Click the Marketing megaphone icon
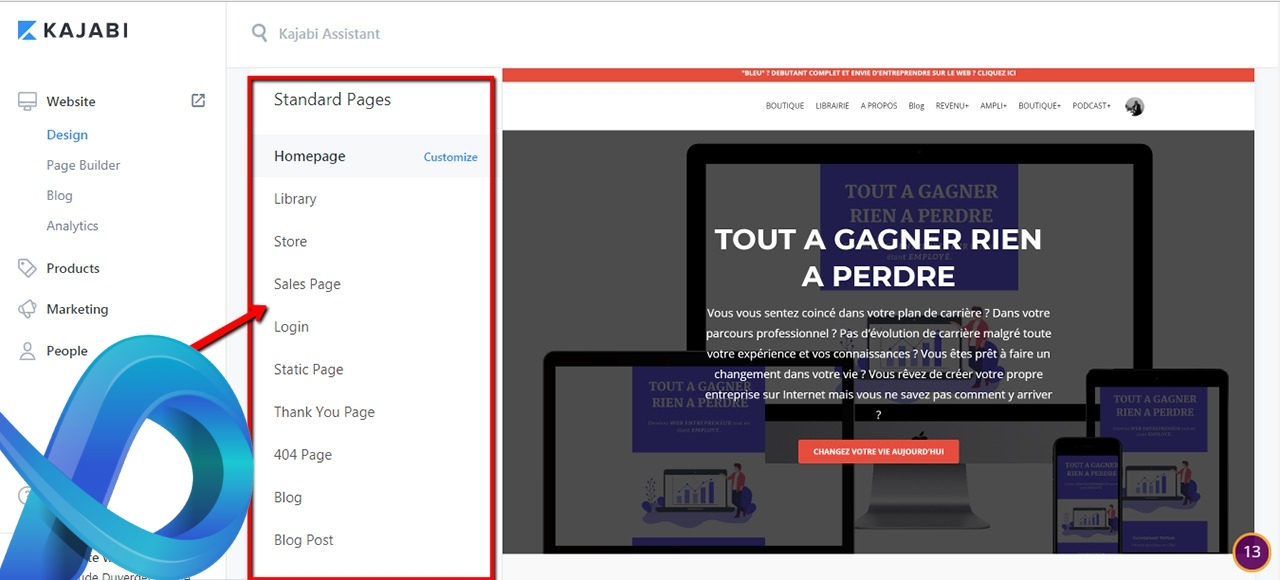 coord(27,309)
